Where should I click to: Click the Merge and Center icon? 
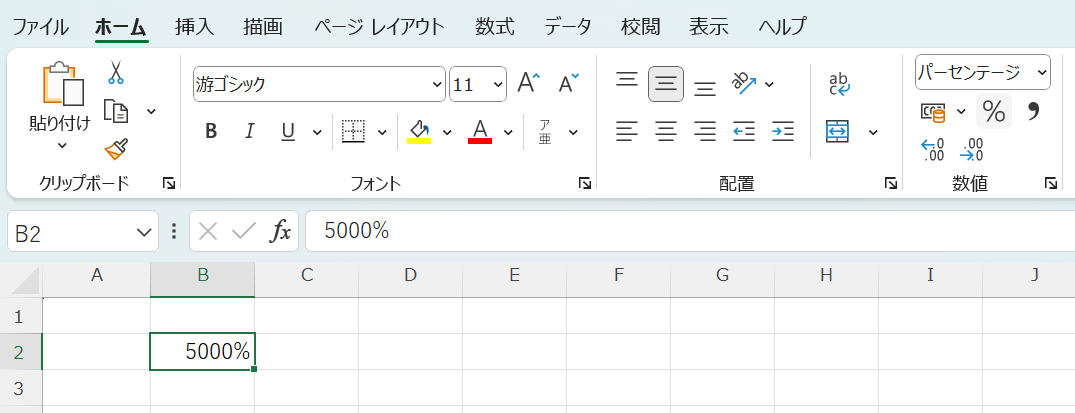click(x=837, y=131)
